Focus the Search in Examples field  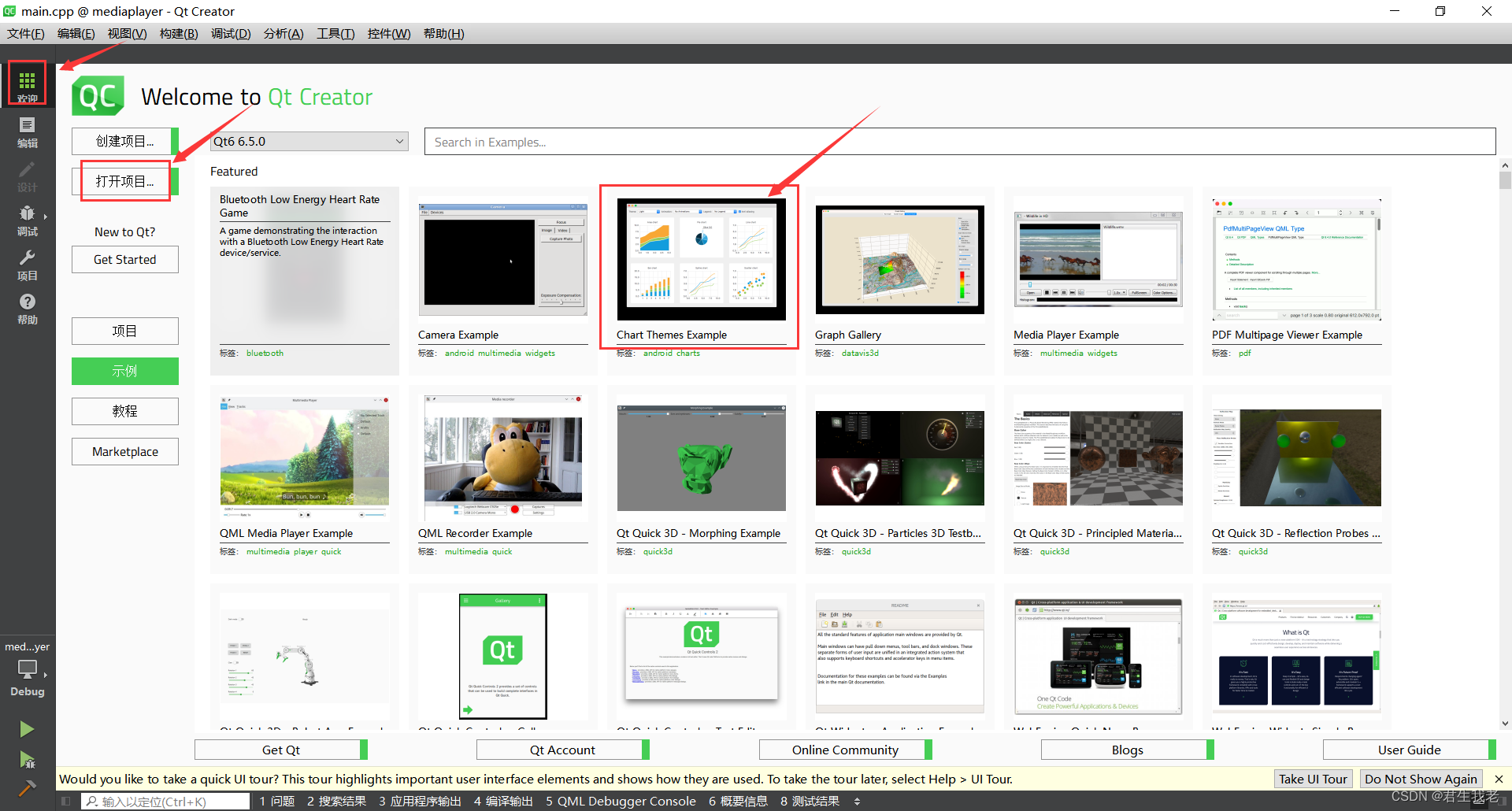[x=960, y=142]
